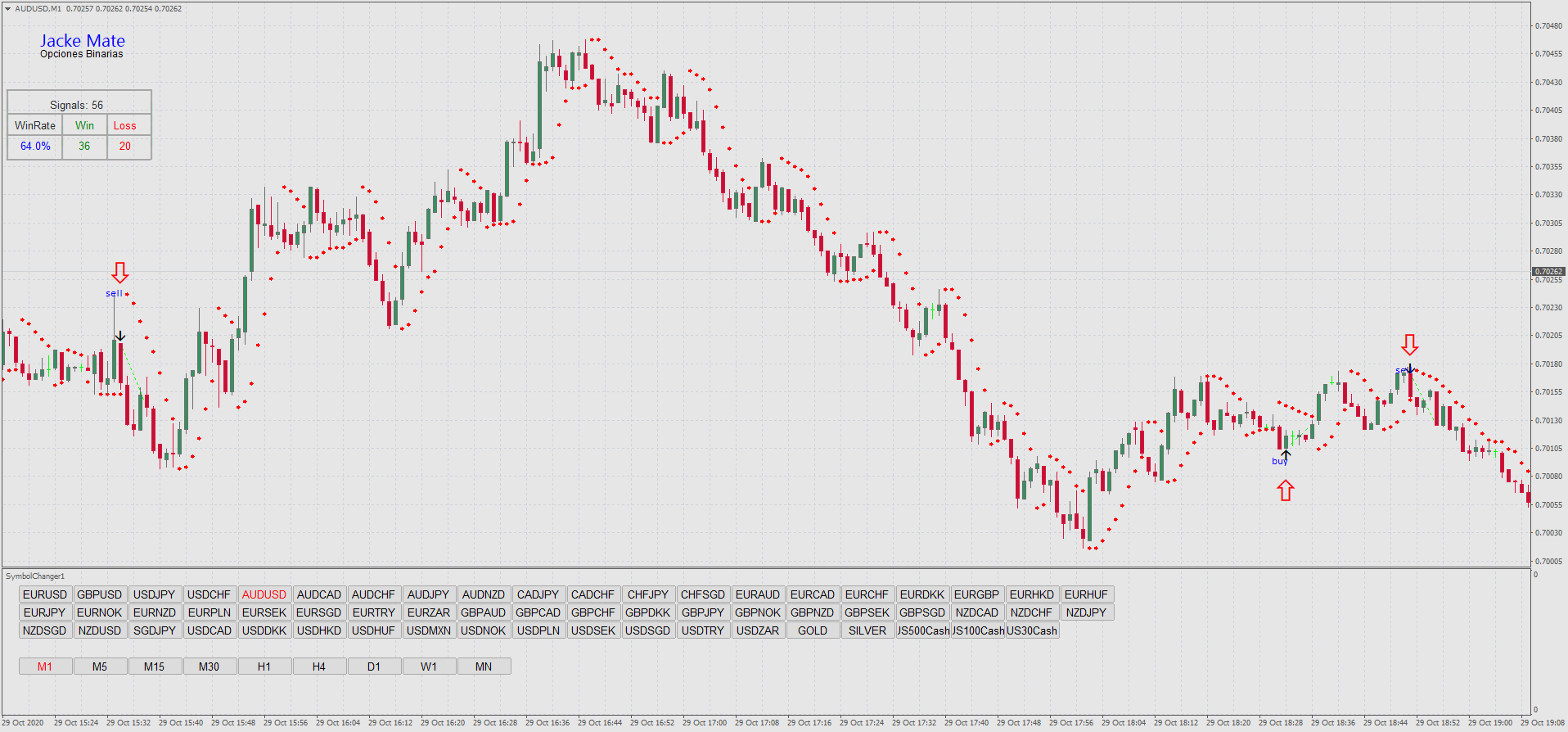Select the highlighted AUDUSD symbol button
The width and height of the screenshot is (1568, 732).
pos(264,594)
